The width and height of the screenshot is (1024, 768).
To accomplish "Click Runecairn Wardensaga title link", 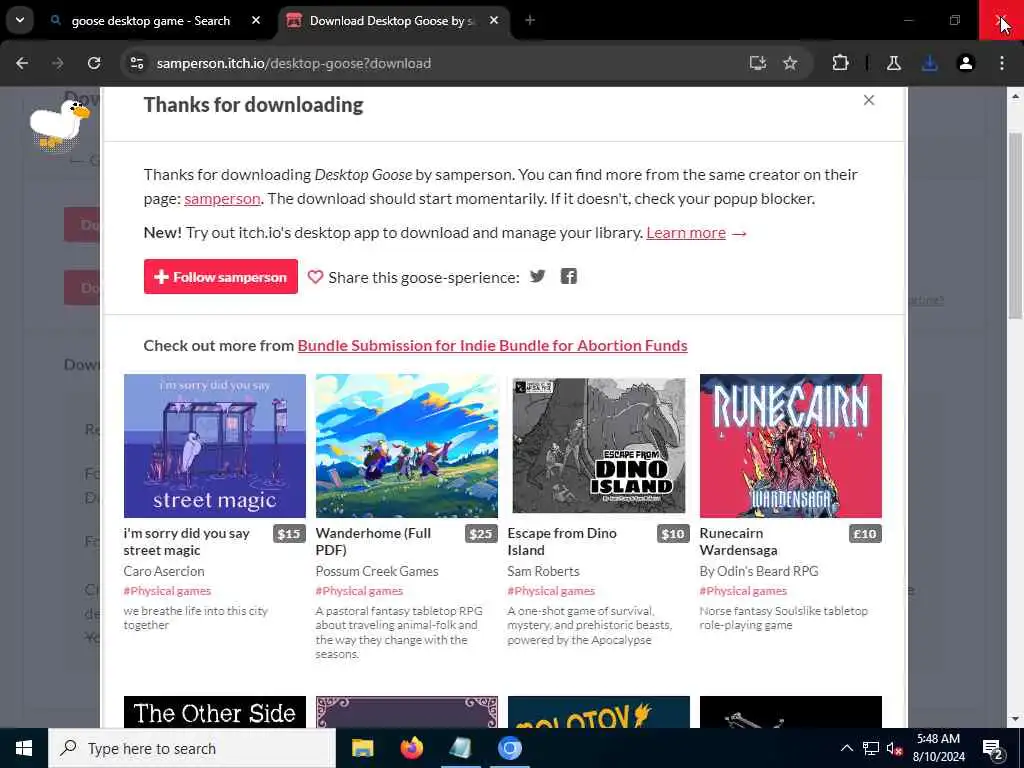I will tap(739, 541).
